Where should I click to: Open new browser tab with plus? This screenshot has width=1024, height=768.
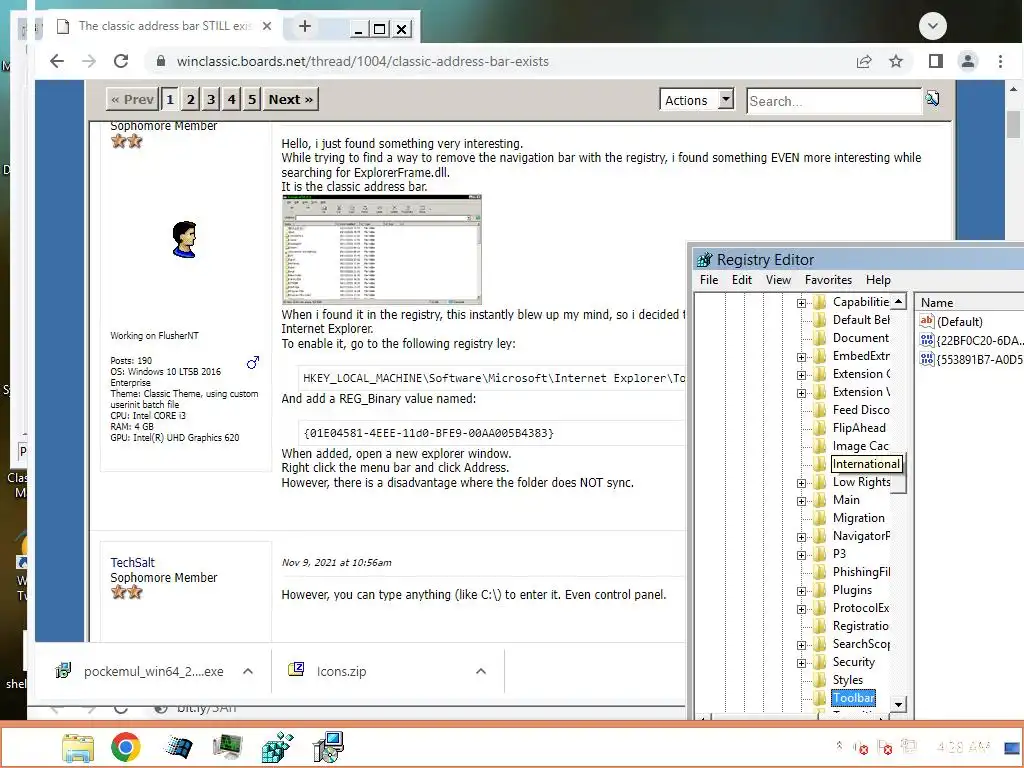[x=304, y=26]
